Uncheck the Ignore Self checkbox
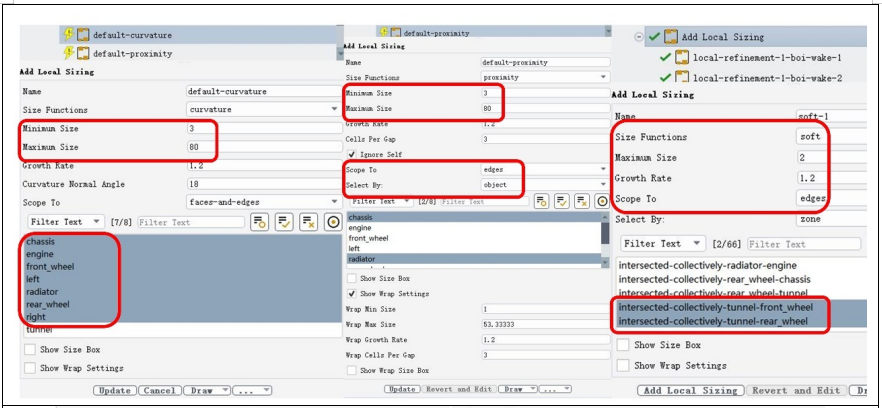This screenshot has height=408, width=882. click(x=352, y=154)
